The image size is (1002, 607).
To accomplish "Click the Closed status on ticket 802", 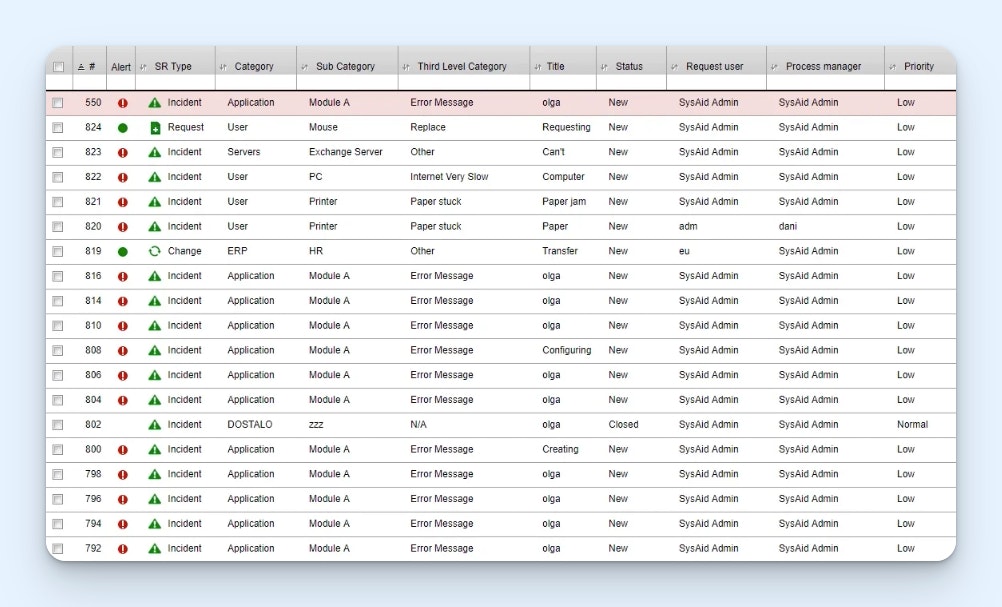I will pyautogui.click(x=623, y=425).
